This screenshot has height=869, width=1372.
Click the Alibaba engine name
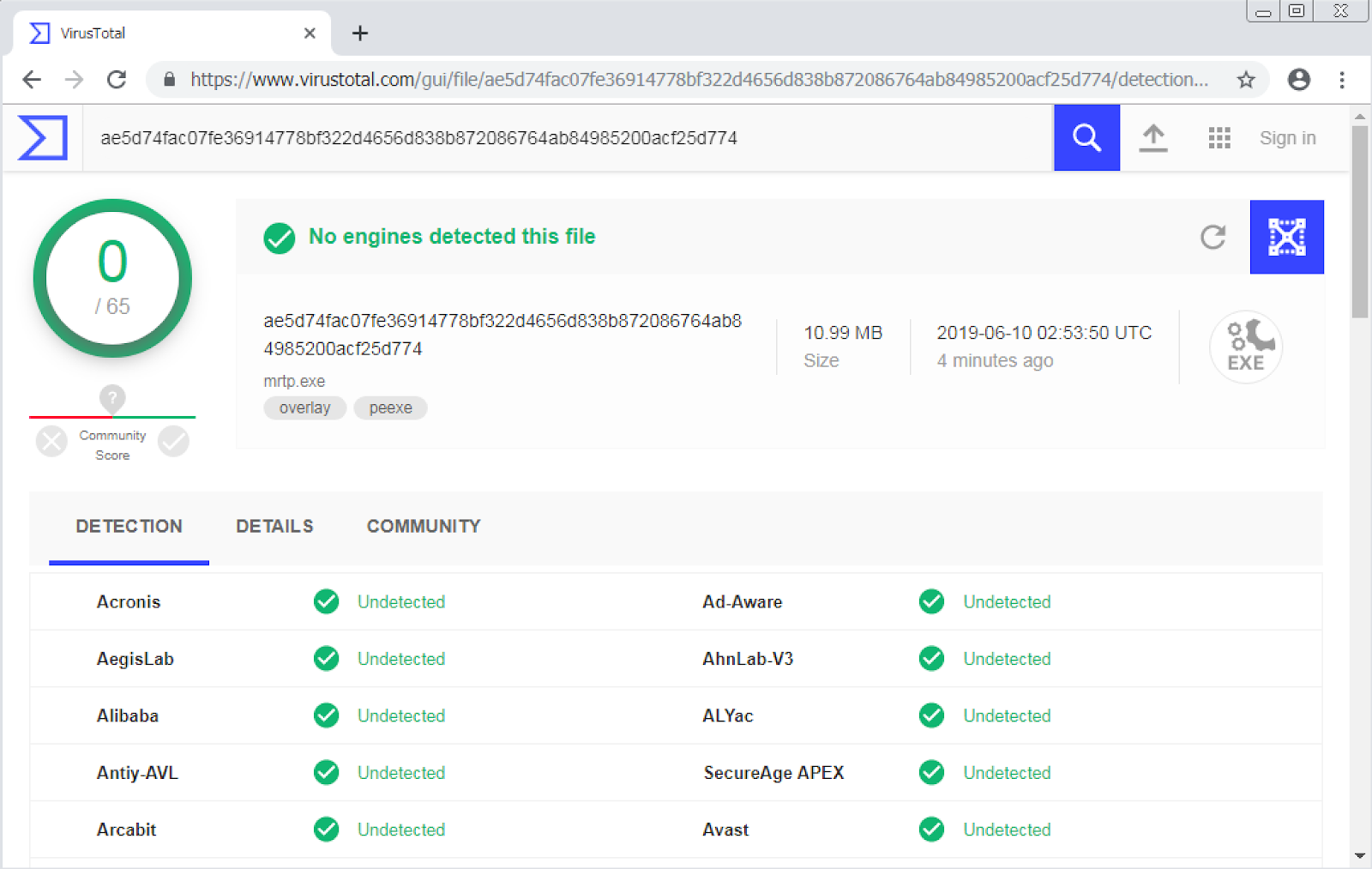(128, 715)
